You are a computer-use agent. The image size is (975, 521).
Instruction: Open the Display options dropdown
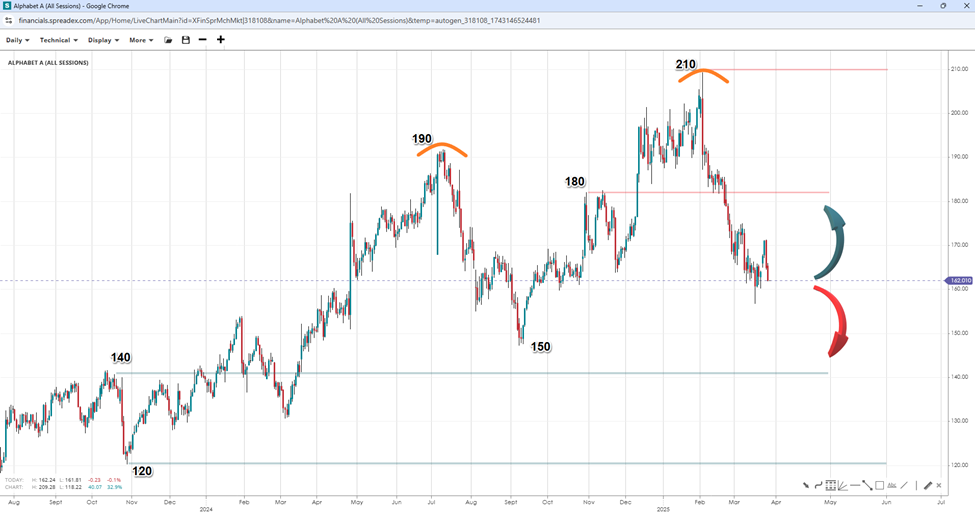(x=103, y=40)
